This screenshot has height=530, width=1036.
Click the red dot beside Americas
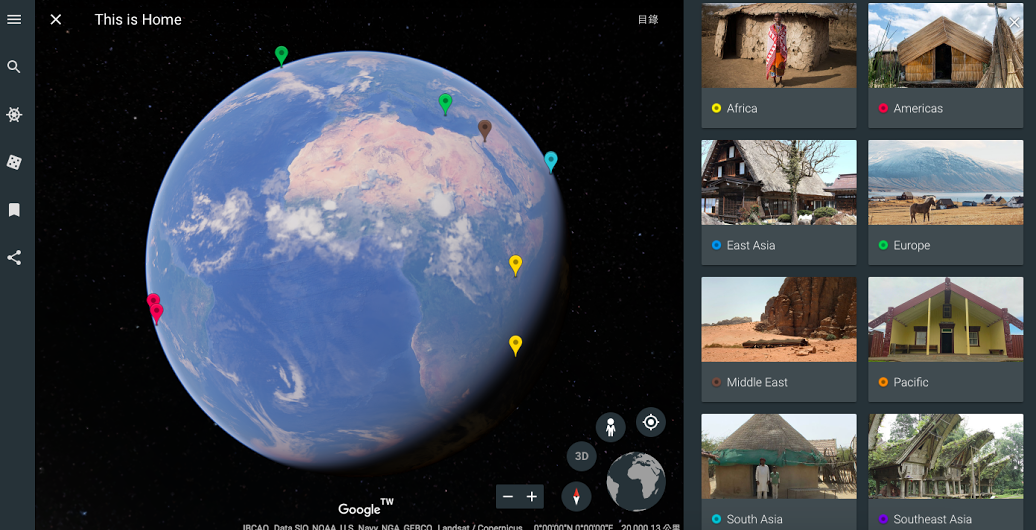[883, 108]
